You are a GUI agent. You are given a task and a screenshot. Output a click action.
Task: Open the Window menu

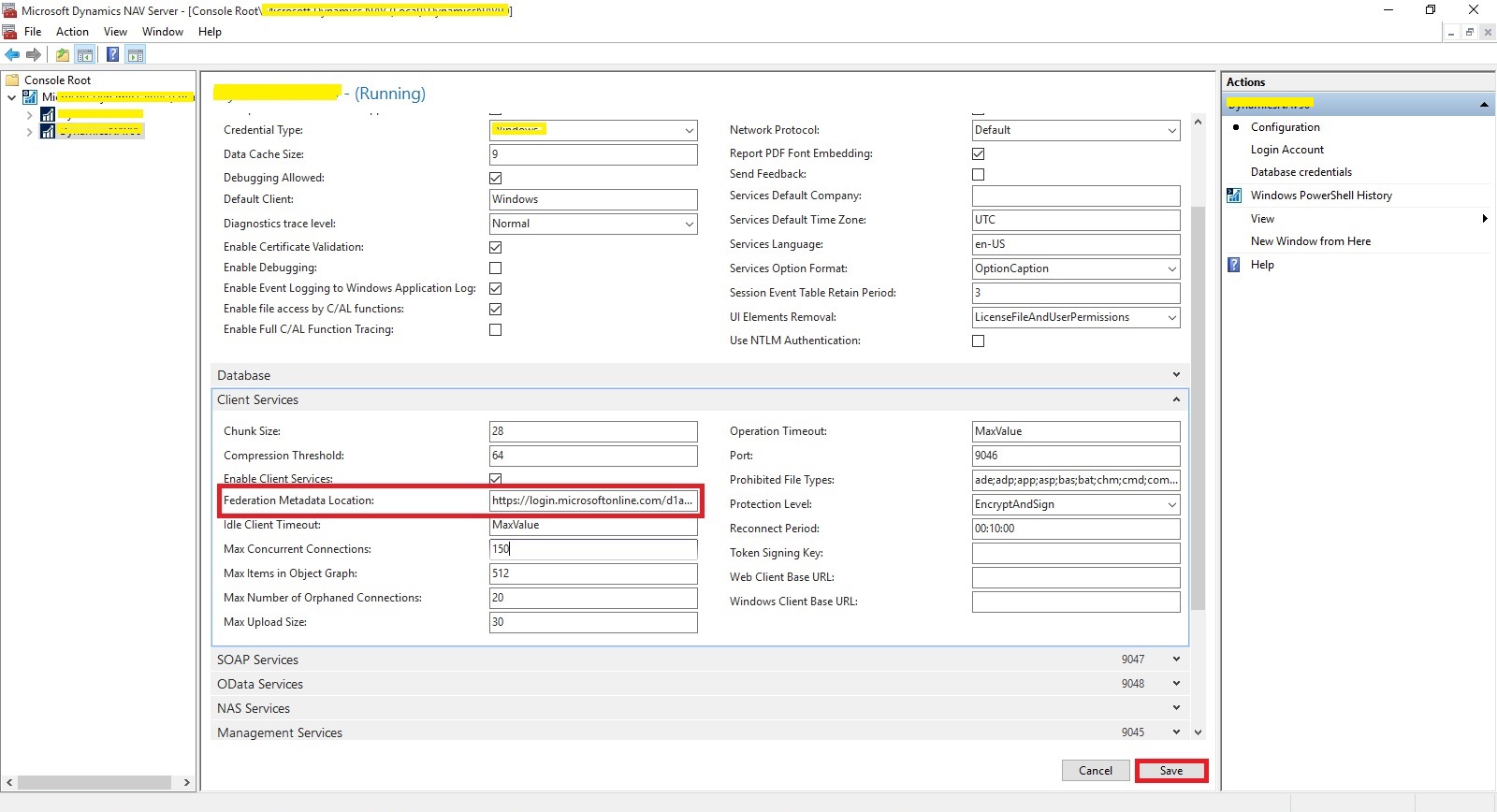162,32
